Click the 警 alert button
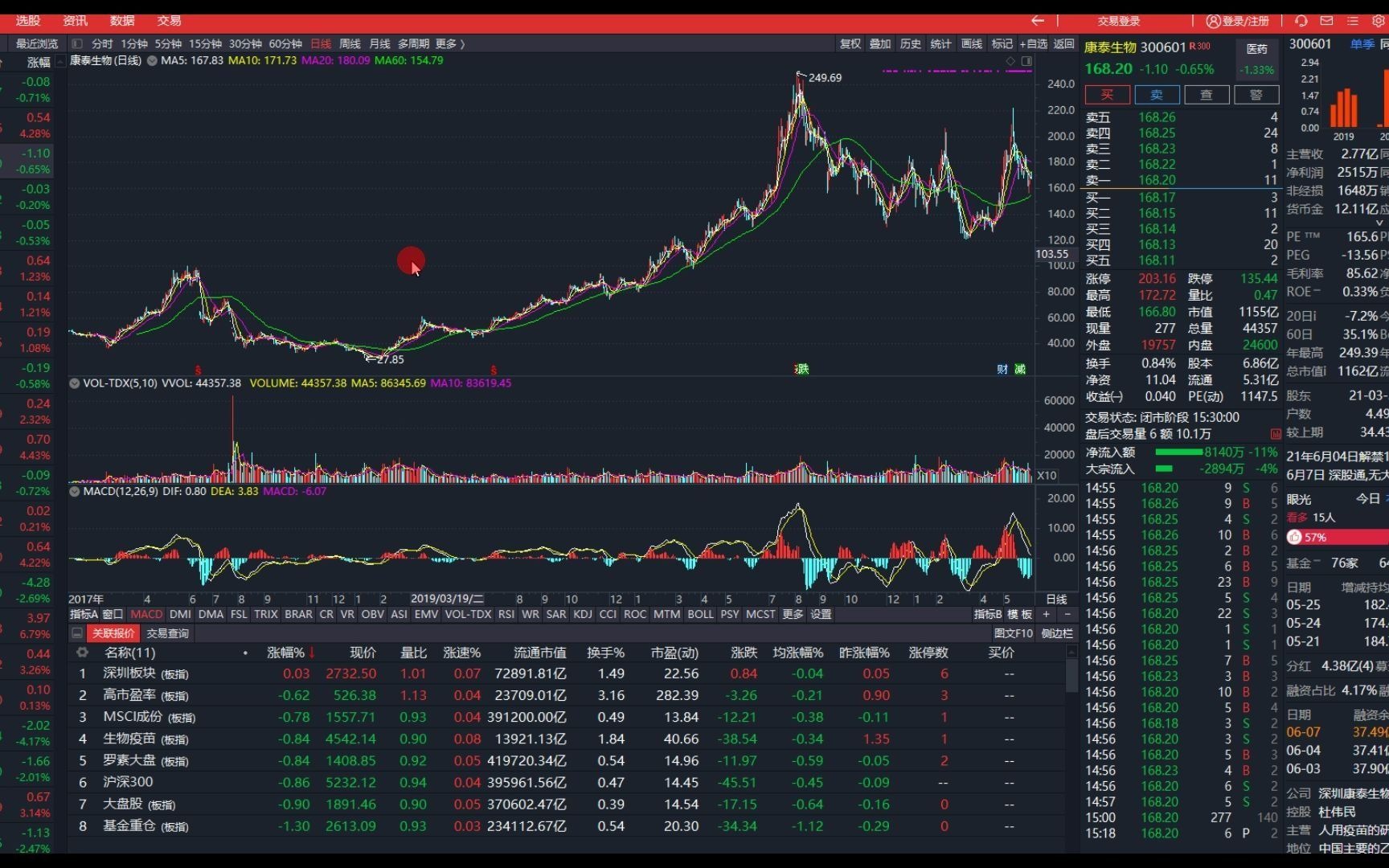 coord(1256,95)
